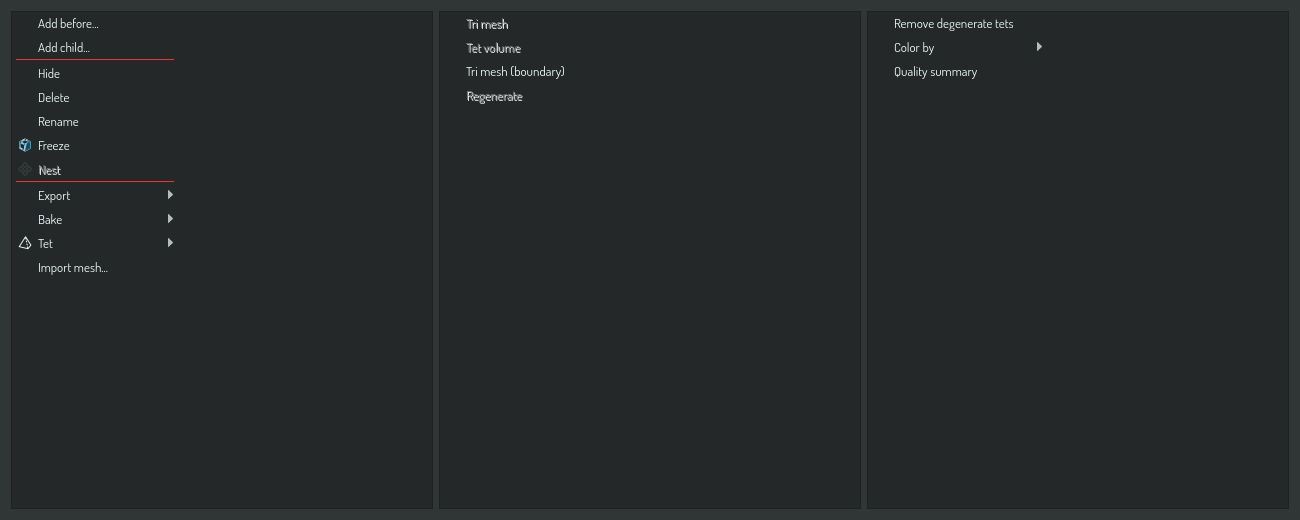Screen dimensions: 1300x520
Task: Expand the Color by submenu arrow
Action: (x=1039, y=47)
